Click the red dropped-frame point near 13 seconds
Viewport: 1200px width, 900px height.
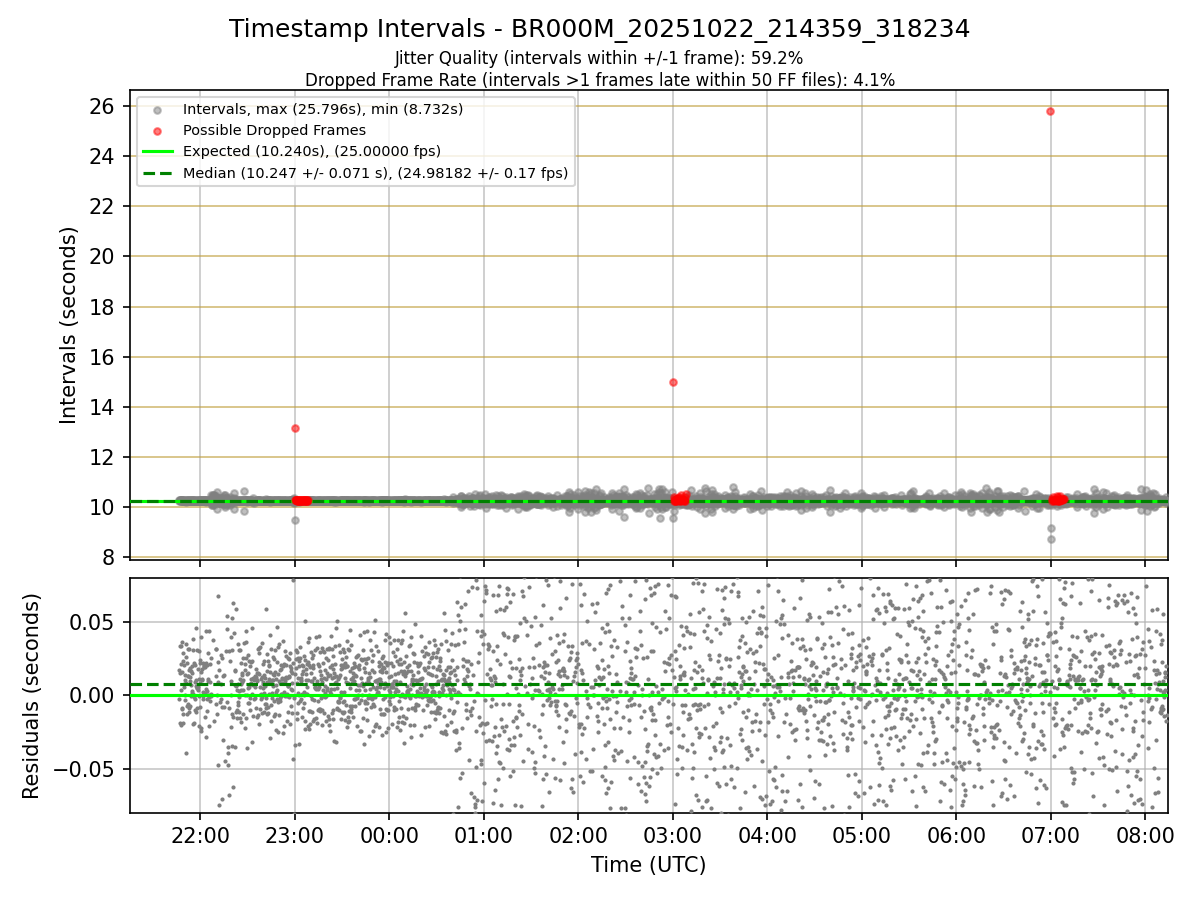(295, 428)
